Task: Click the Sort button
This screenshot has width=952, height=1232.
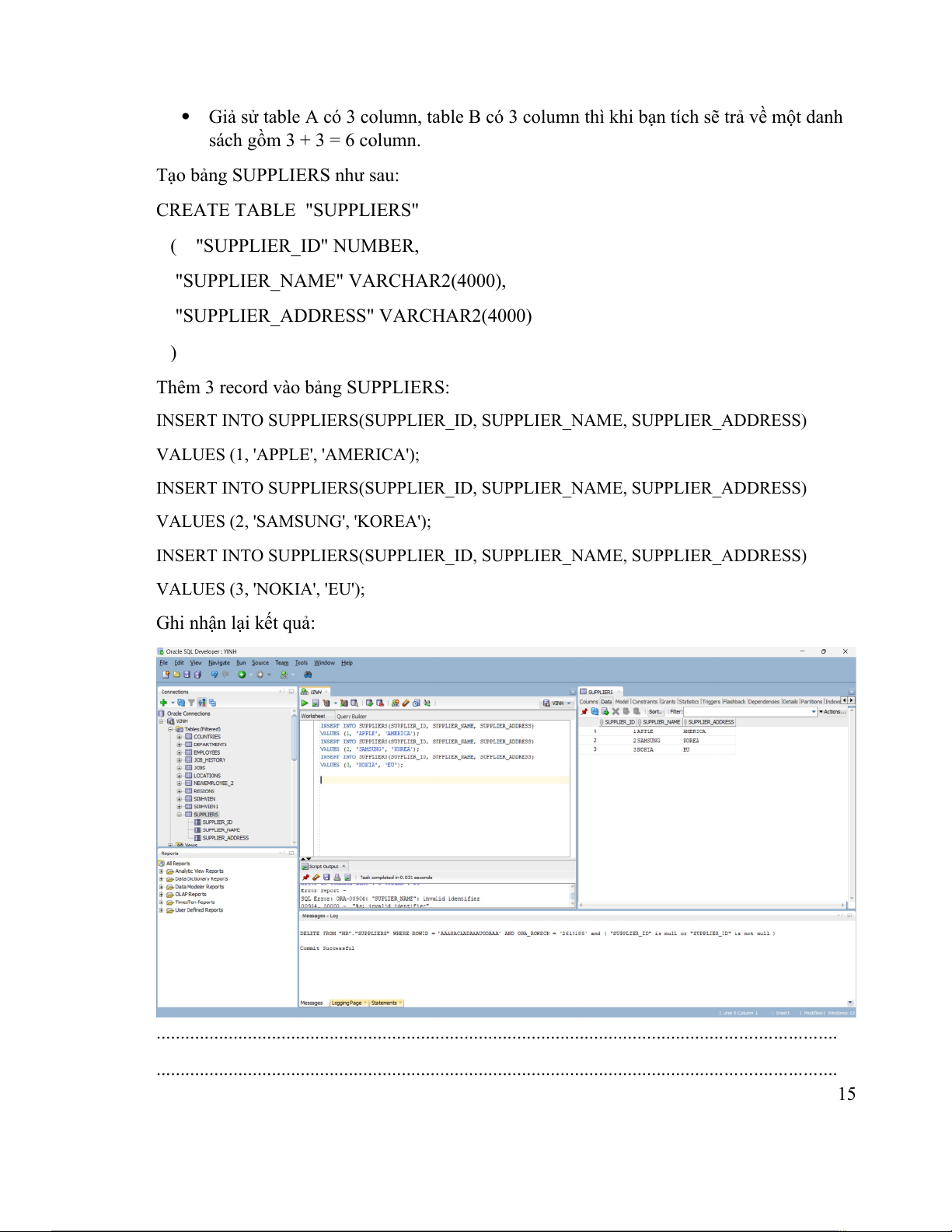Action: [655, 711]
